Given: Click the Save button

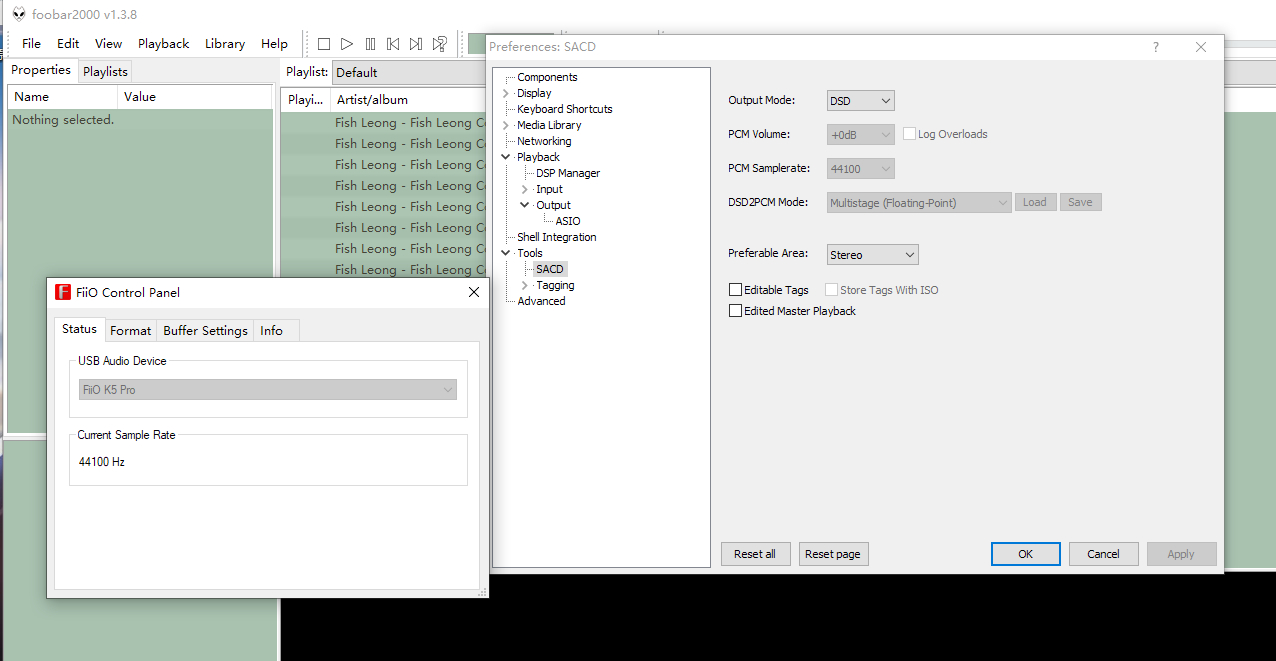Looking at the screenshot, I should pyautogui.click(x=1080, y=202).
